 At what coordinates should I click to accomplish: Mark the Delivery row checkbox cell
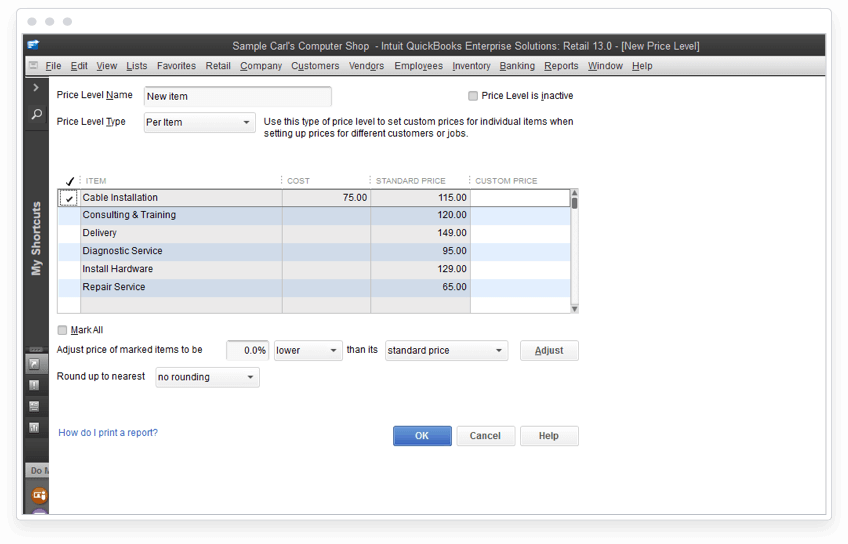tap(69, 233)
